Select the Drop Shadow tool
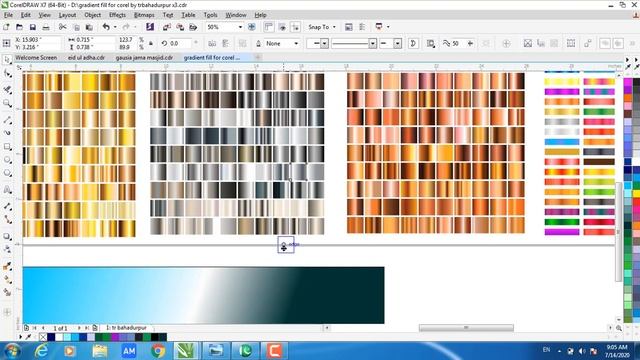The height and width of the screenshot is (360, 640). point(7,236)
